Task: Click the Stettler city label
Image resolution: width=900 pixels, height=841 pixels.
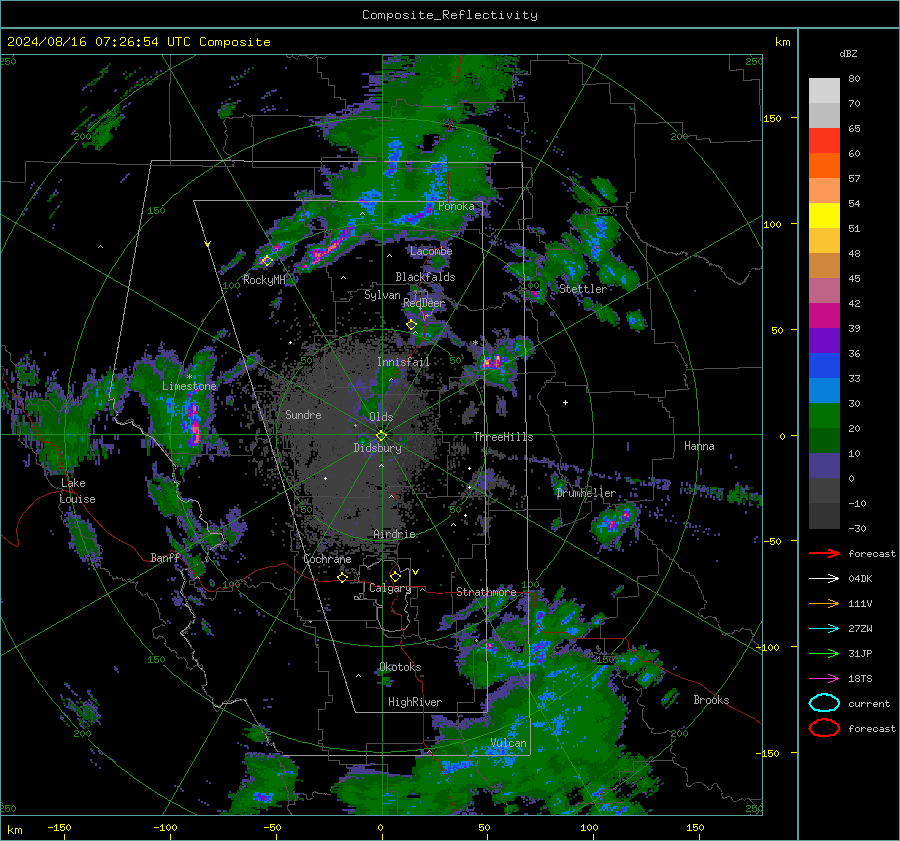Action: (x=583, y=289)
